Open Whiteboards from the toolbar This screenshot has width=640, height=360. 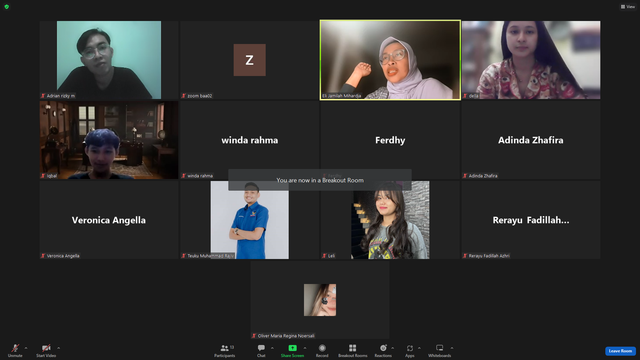click(440, 350)
